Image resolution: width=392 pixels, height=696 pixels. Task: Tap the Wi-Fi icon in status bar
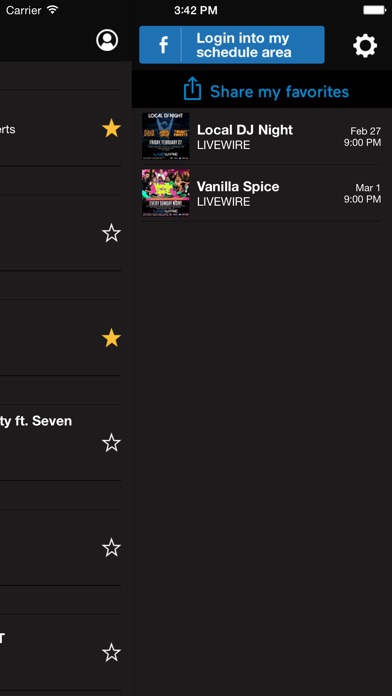pos(52,10)
